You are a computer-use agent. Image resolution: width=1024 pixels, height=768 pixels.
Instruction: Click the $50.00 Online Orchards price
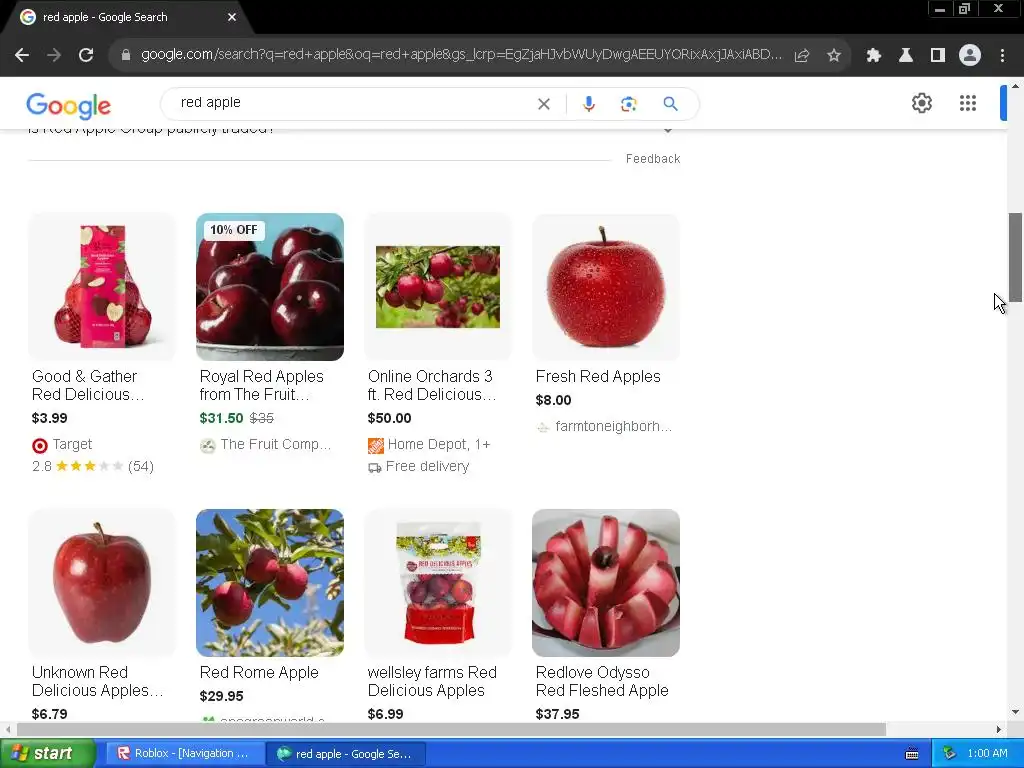389,418
